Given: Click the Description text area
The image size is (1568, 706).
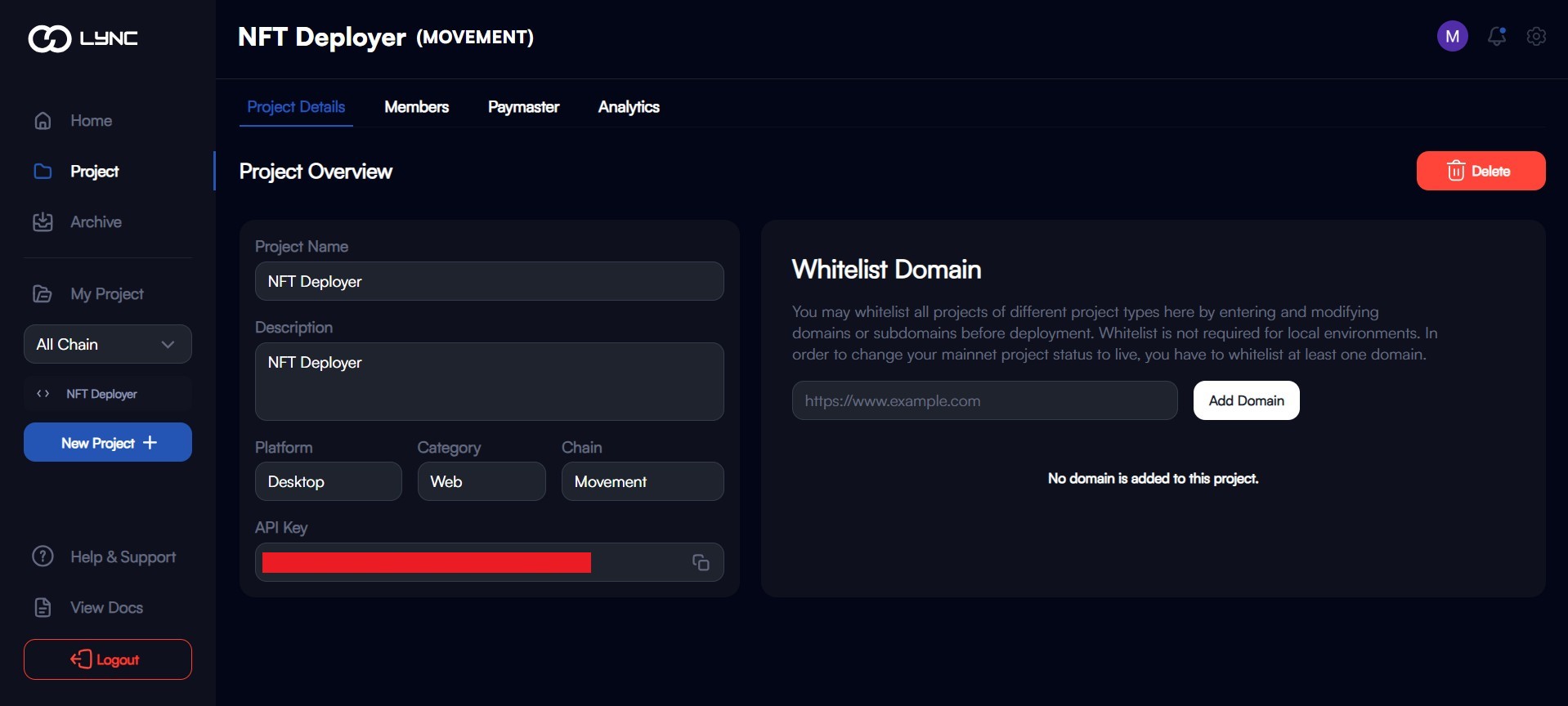Looking at the screenshot, I should (x=490, y=382).
